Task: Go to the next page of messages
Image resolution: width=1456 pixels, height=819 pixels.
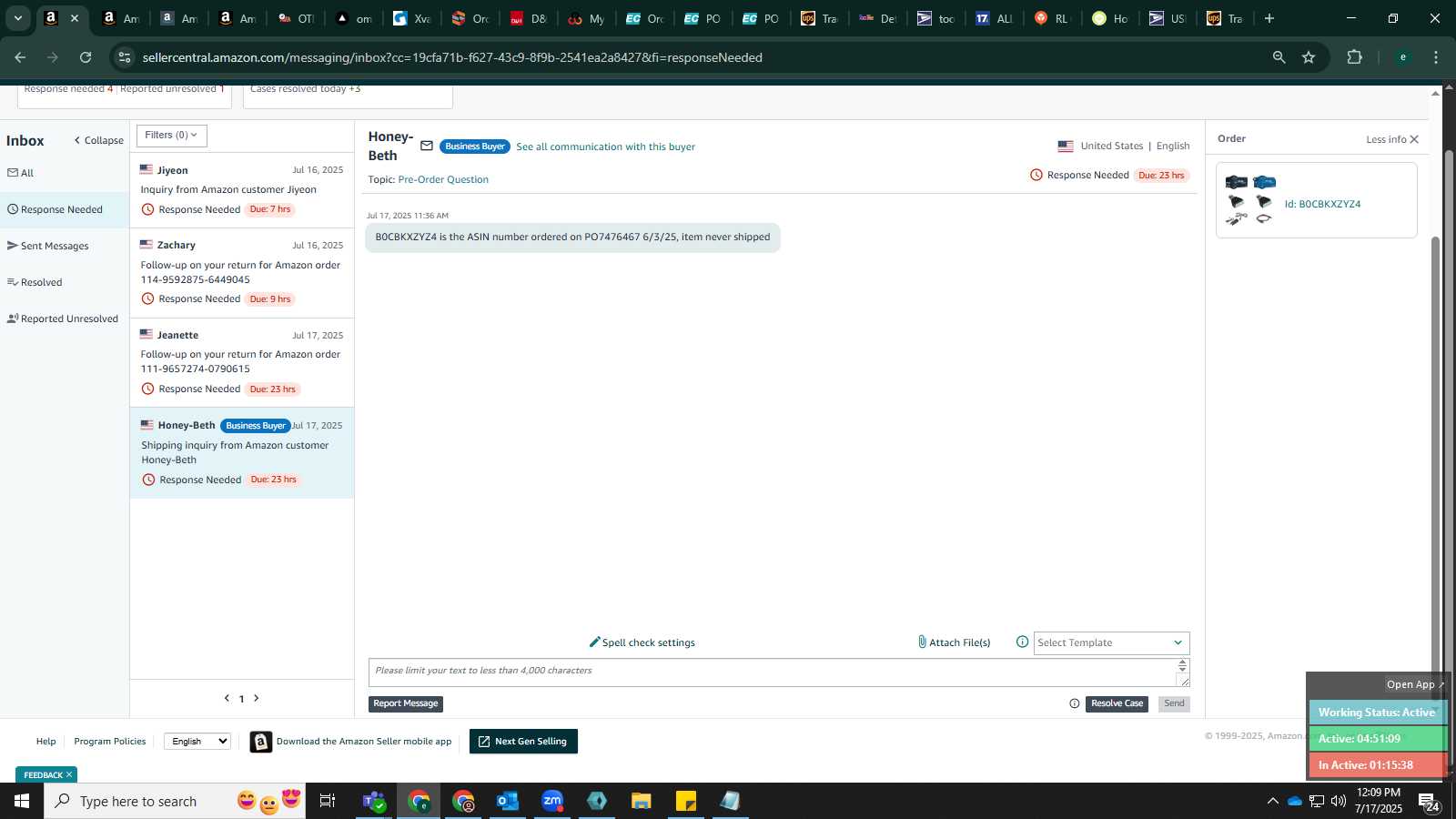Action: click(257, 698)
